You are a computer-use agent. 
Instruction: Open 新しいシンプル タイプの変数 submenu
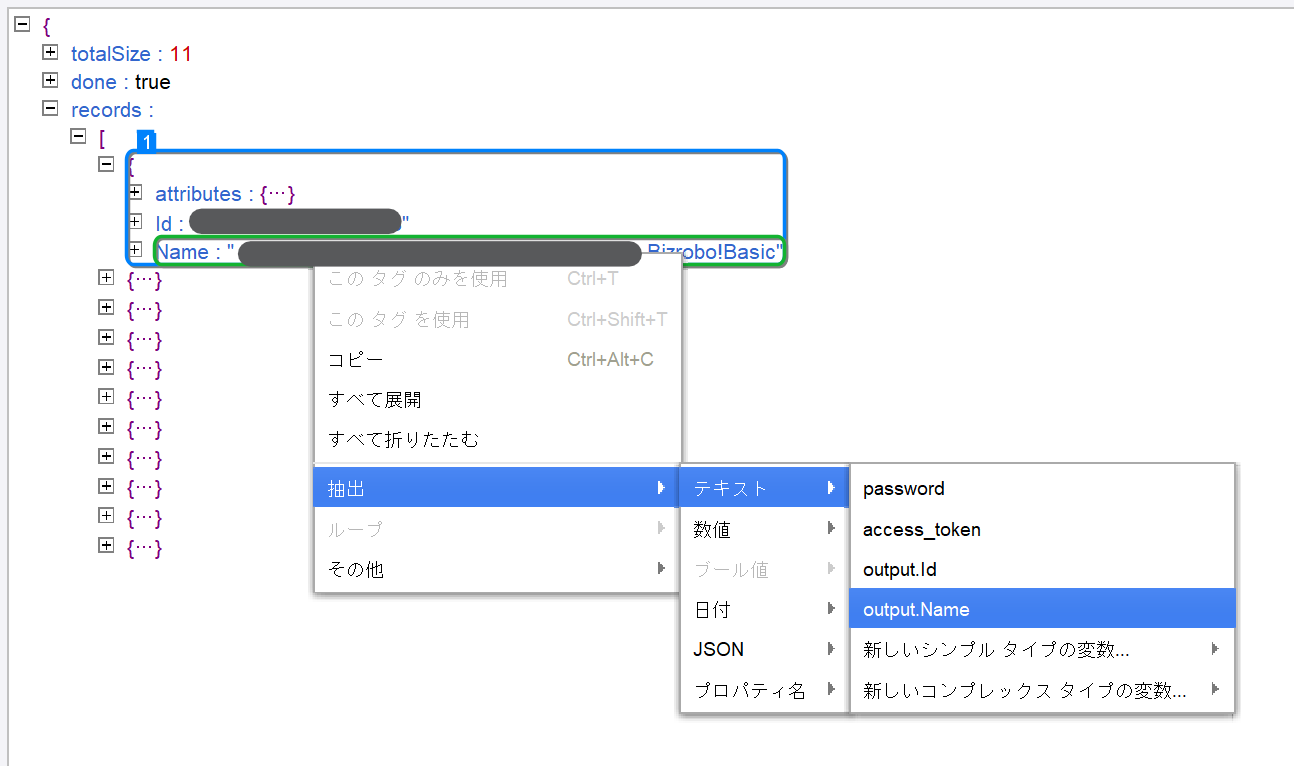[x=1042, y=649]
